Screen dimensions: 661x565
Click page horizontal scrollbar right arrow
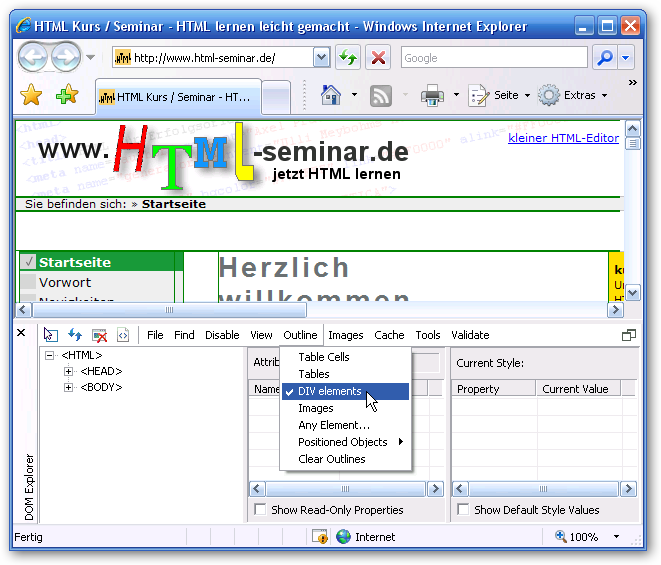(x=615, y=310)
